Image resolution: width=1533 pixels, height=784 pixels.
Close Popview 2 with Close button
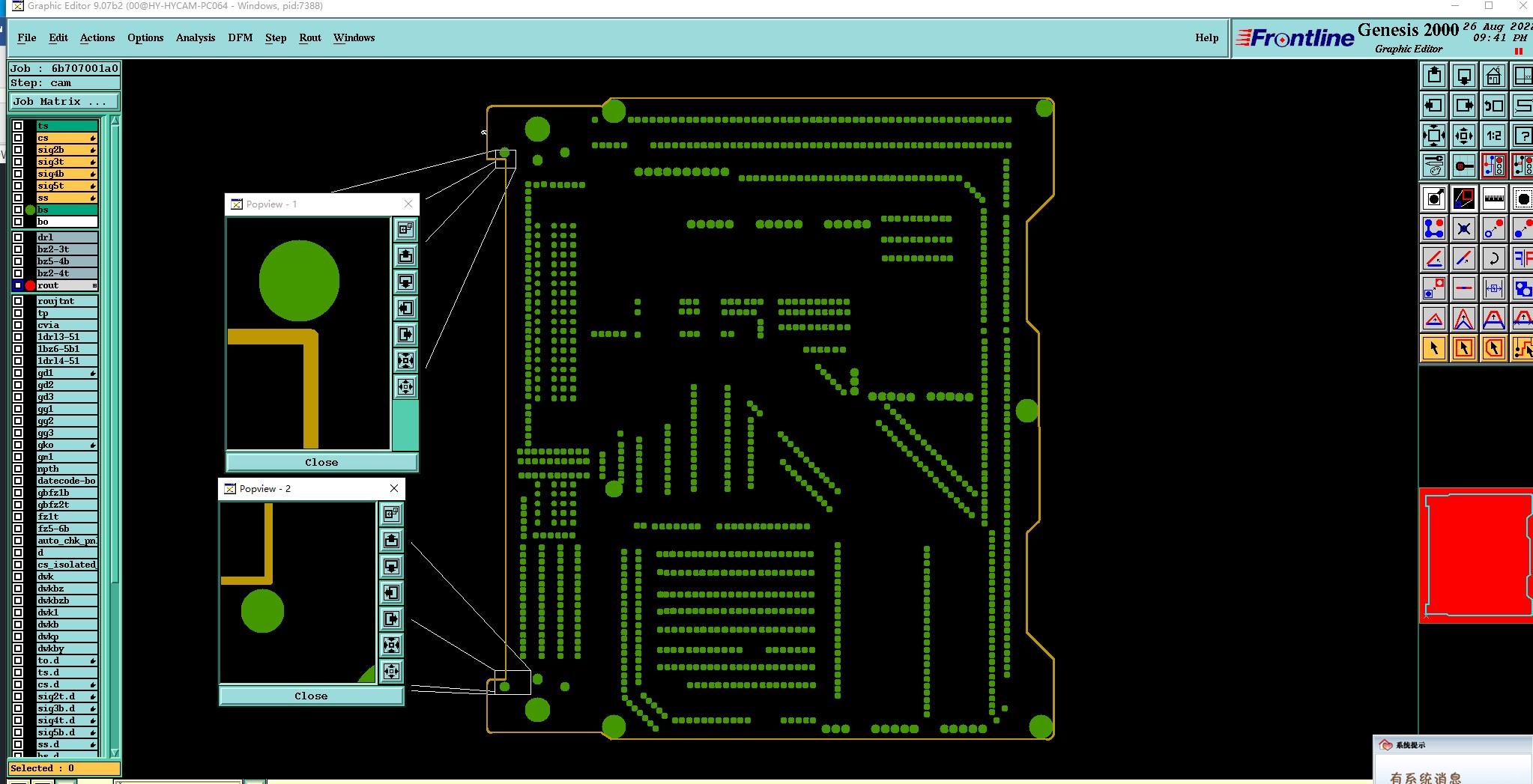[x=311, y=696]
